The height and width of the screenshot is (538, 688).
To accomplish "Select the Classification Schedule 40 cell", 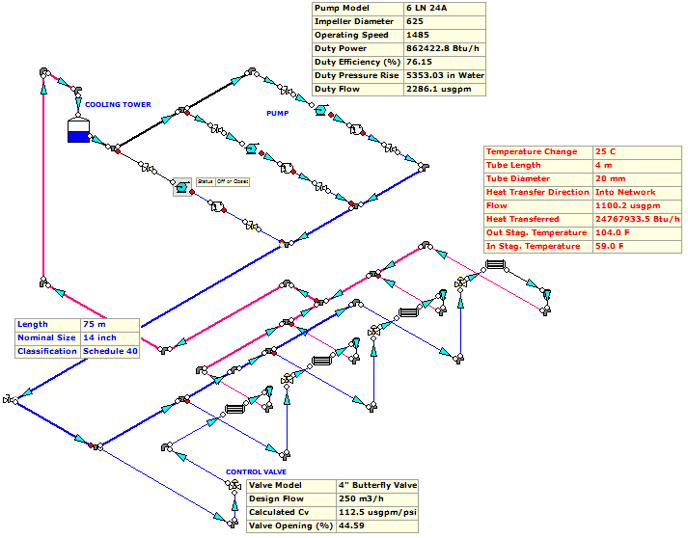I will (110, 351).
